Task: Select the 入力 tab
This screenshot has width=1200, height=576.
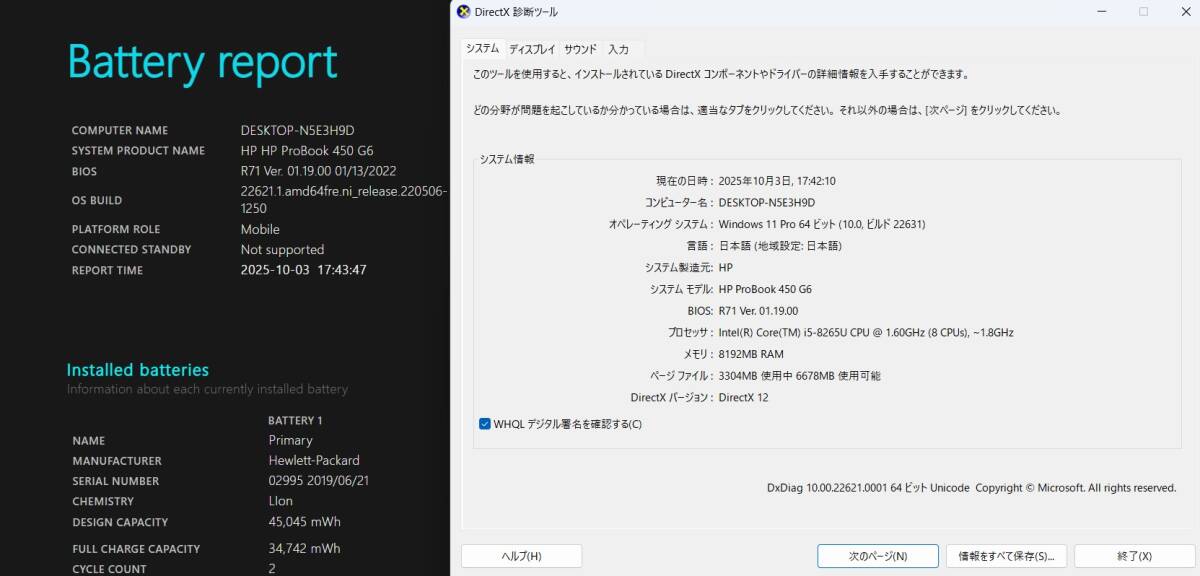Action: point(621,47)
